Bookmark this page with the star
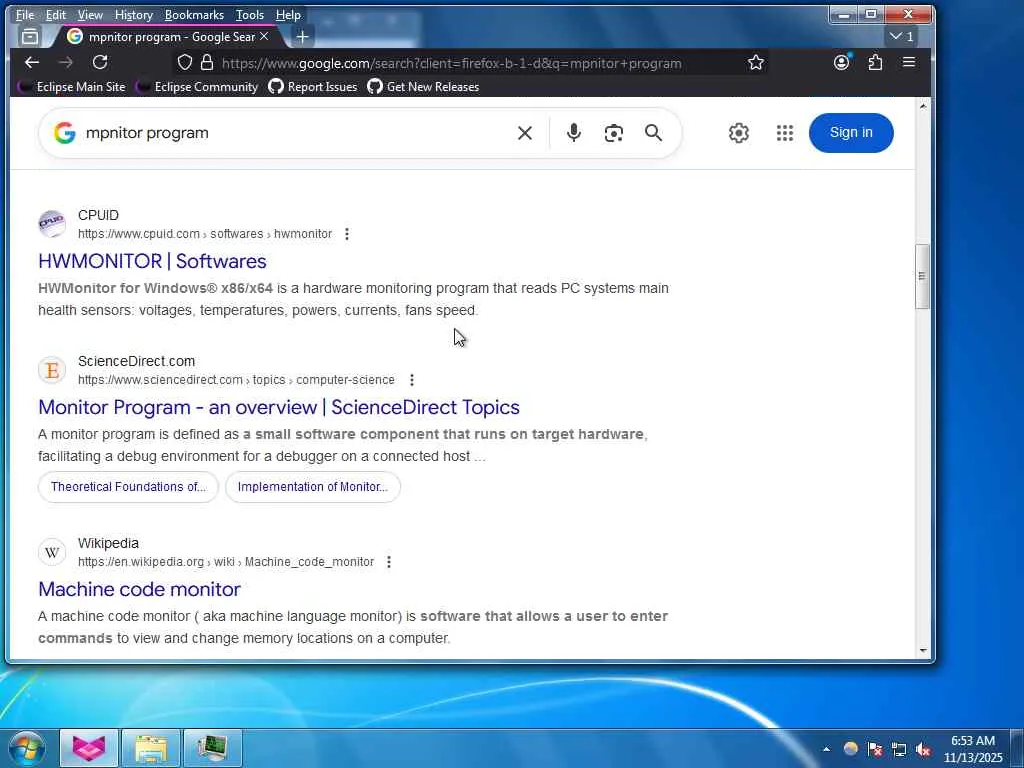Image resolution: width=1024 pixels, height=768 pixels. (x=756, y=63)
